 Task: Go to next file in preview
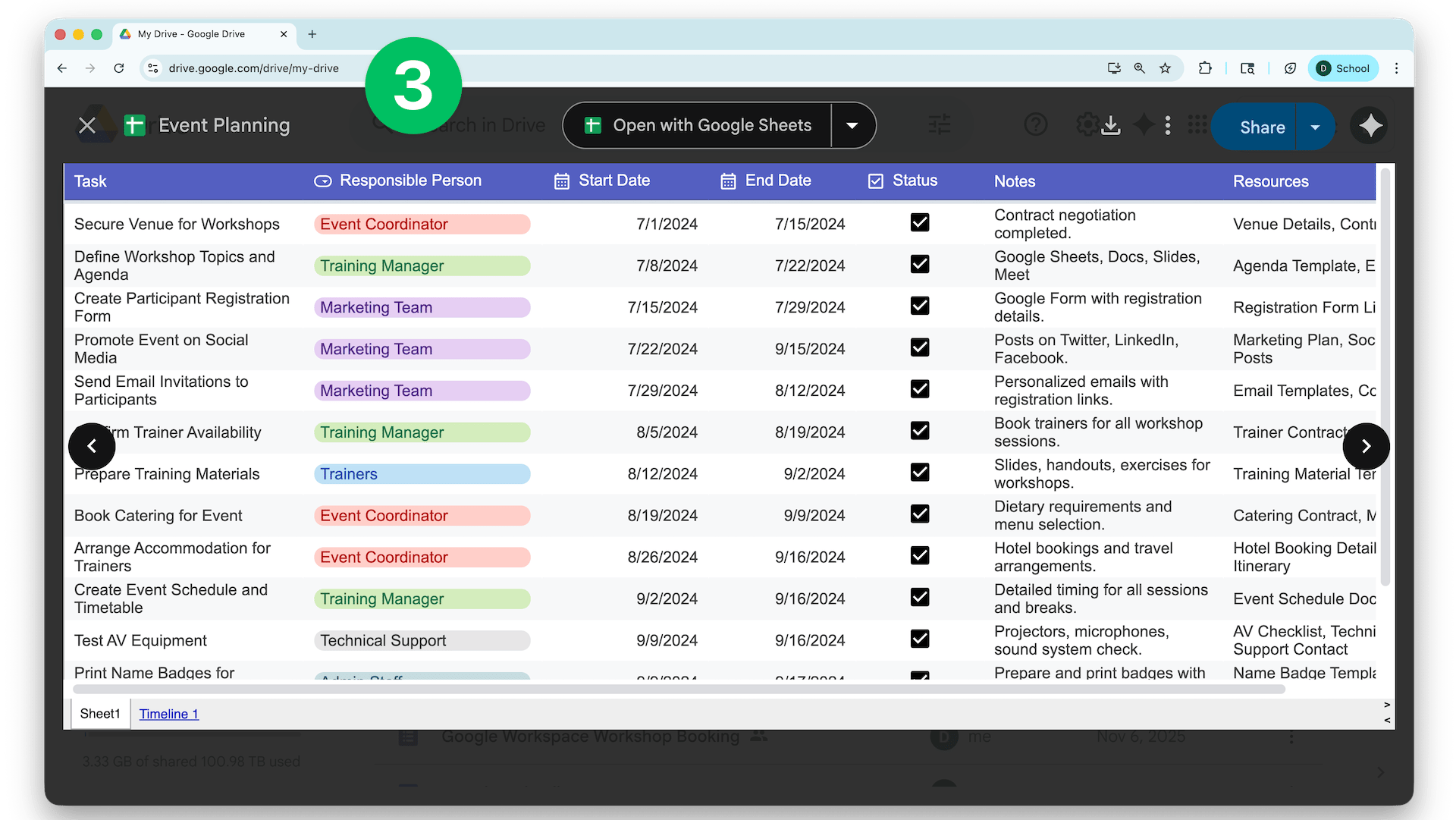pyautogui.click(x=1366, y=447)
